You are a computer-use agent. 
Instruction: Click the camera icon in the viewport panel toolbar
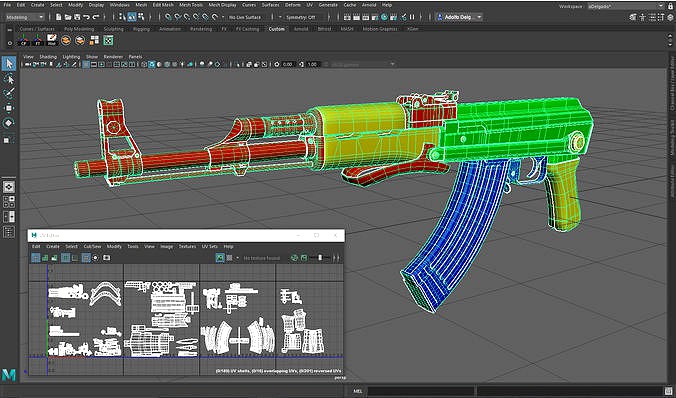tap(28, 64)
